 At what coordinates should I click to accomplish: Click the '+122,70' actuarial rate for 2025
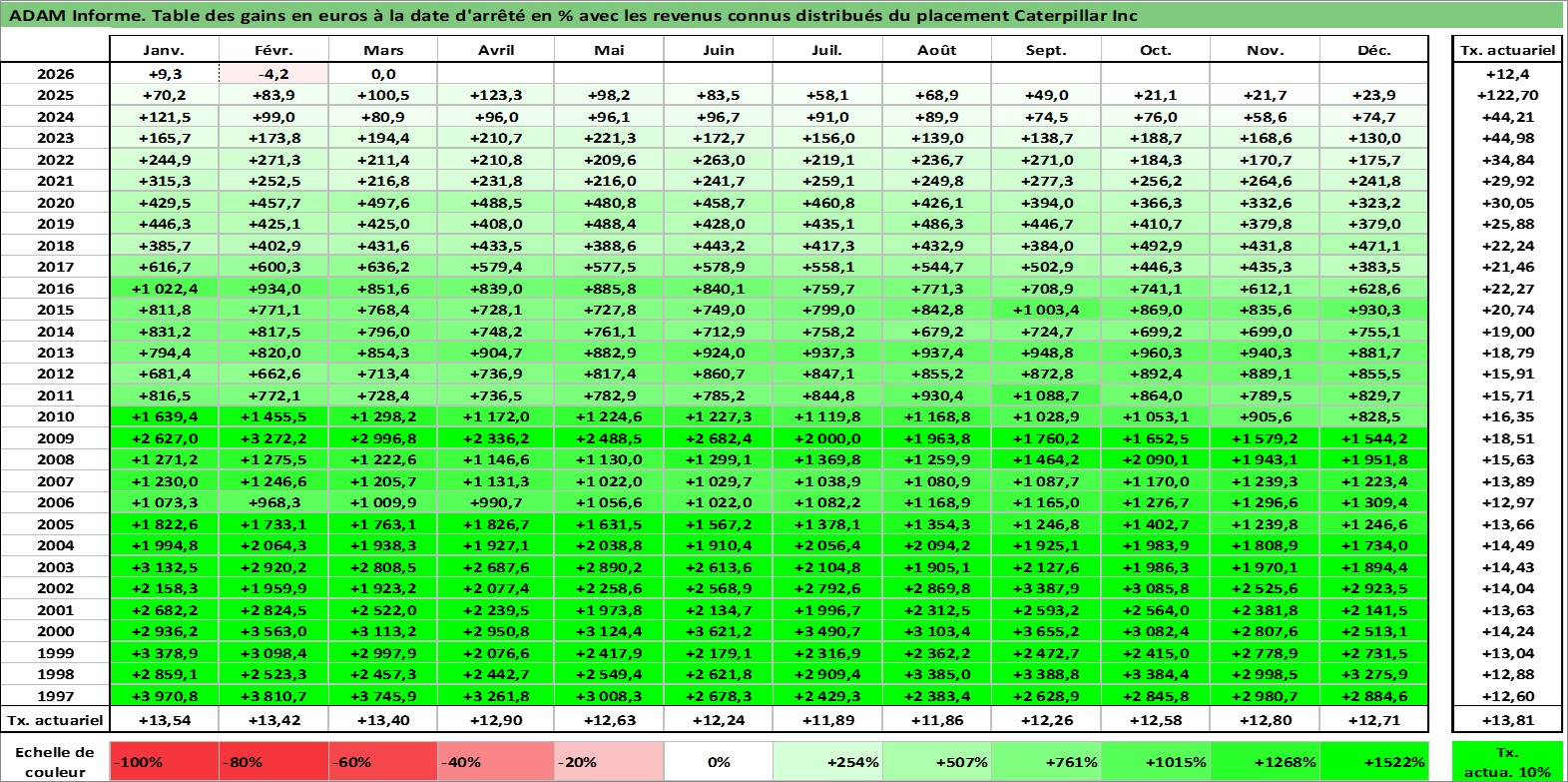(x=1507, y=95)
